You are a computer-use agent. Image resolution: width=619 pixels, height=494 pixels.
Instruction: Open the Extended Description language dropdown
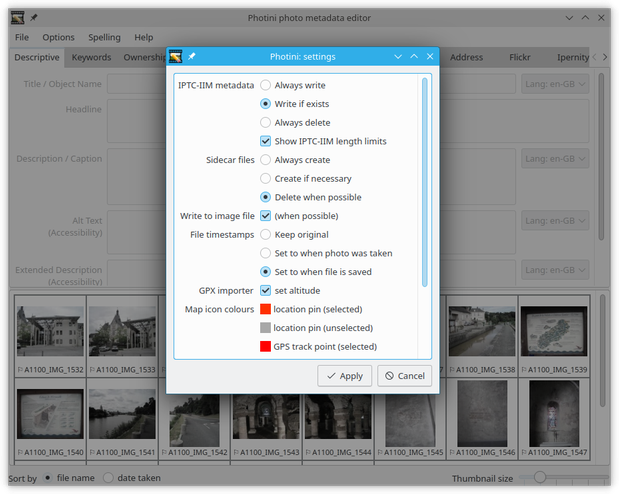point(555,270)
